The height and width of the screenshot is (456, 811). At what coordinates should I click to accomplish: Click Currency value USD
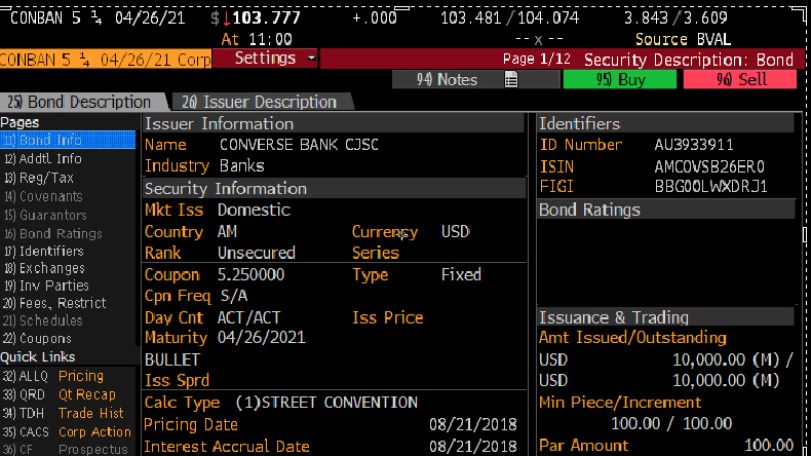[x=455, y=231]
